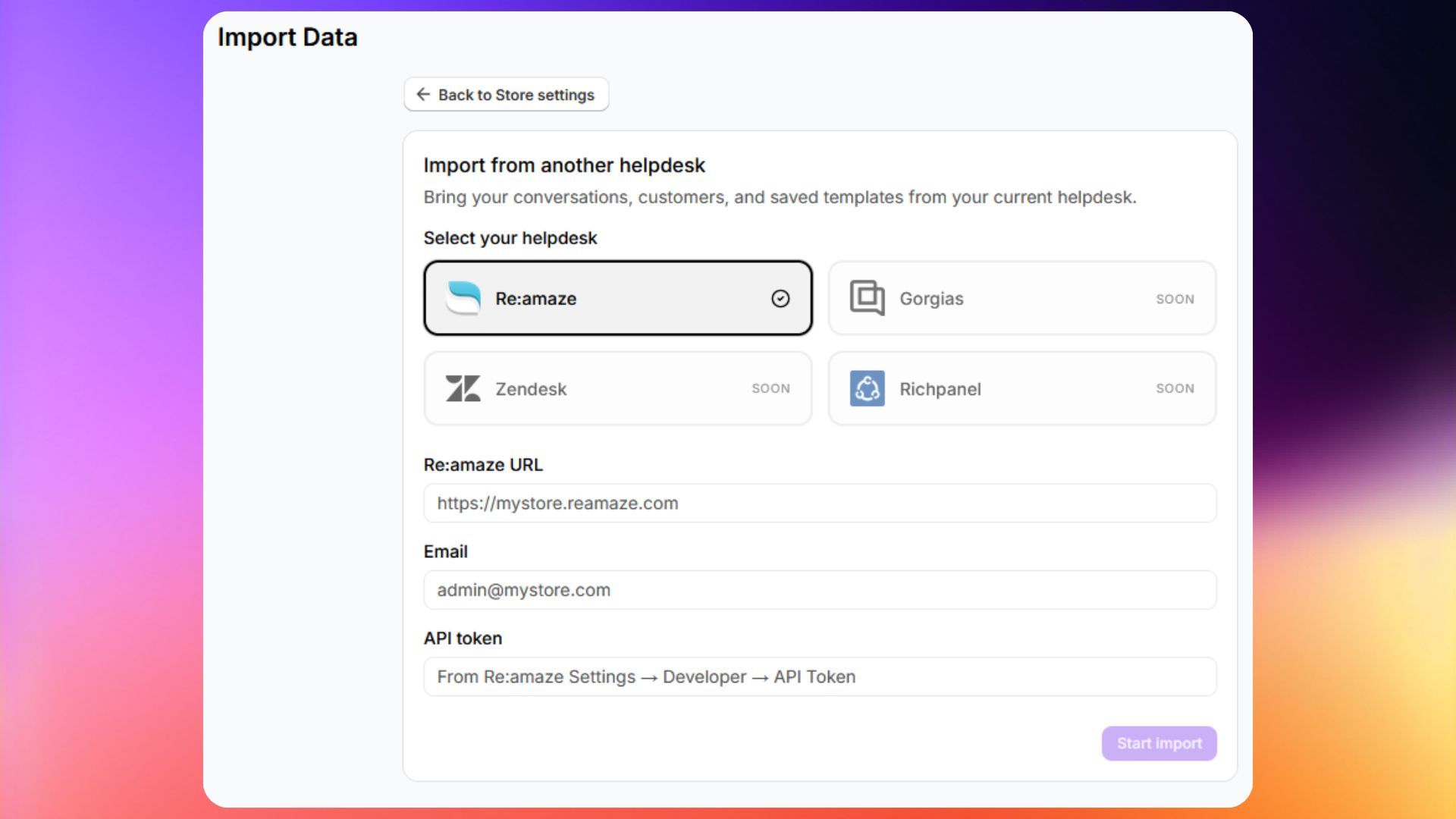Click the Re:amaze logo icon
Image resolution: width=1456 pixels, height=819 pixels.
(463, 298)
